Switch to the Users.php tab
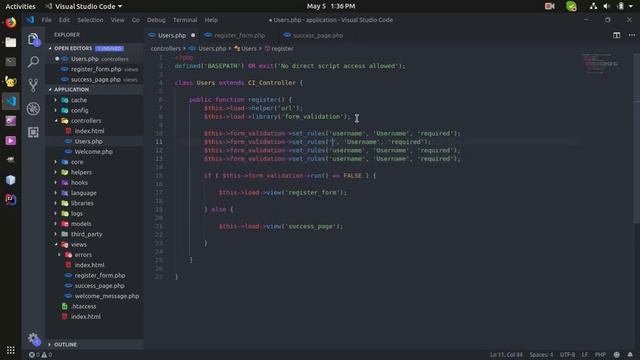The width and height of the screenshot is (640, 360). (x=172, y=36)
